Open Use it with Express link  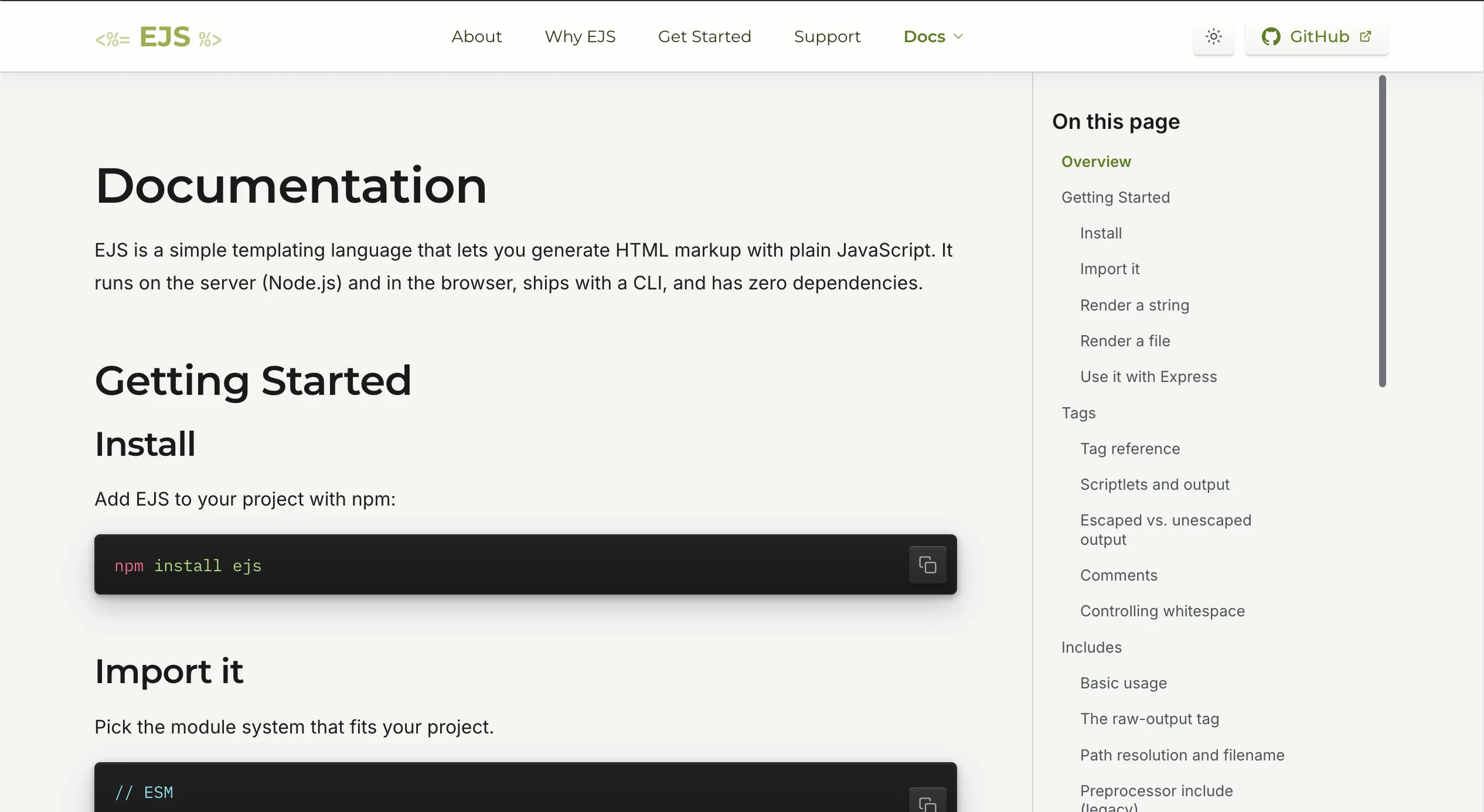click(1148, 377)
